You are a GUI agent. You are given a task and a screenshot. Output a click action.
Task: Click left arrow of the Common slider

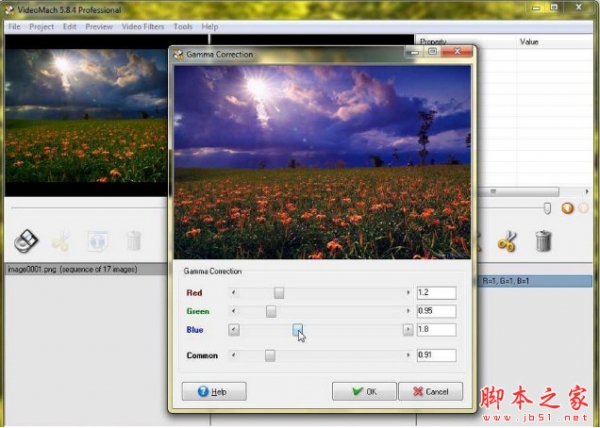pos(234,355)
